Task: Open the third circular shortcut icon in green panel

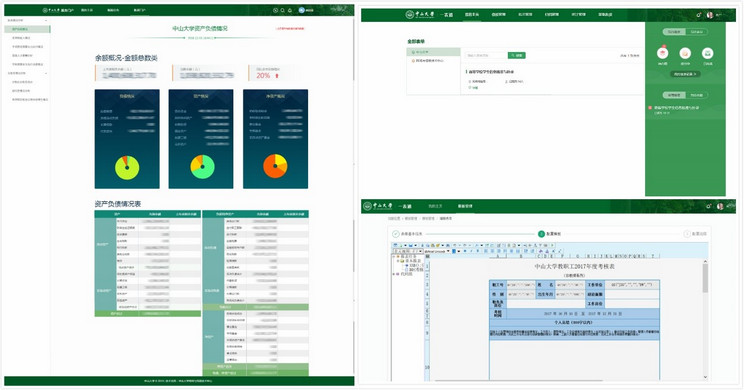Action: click(x=707, y=53)
